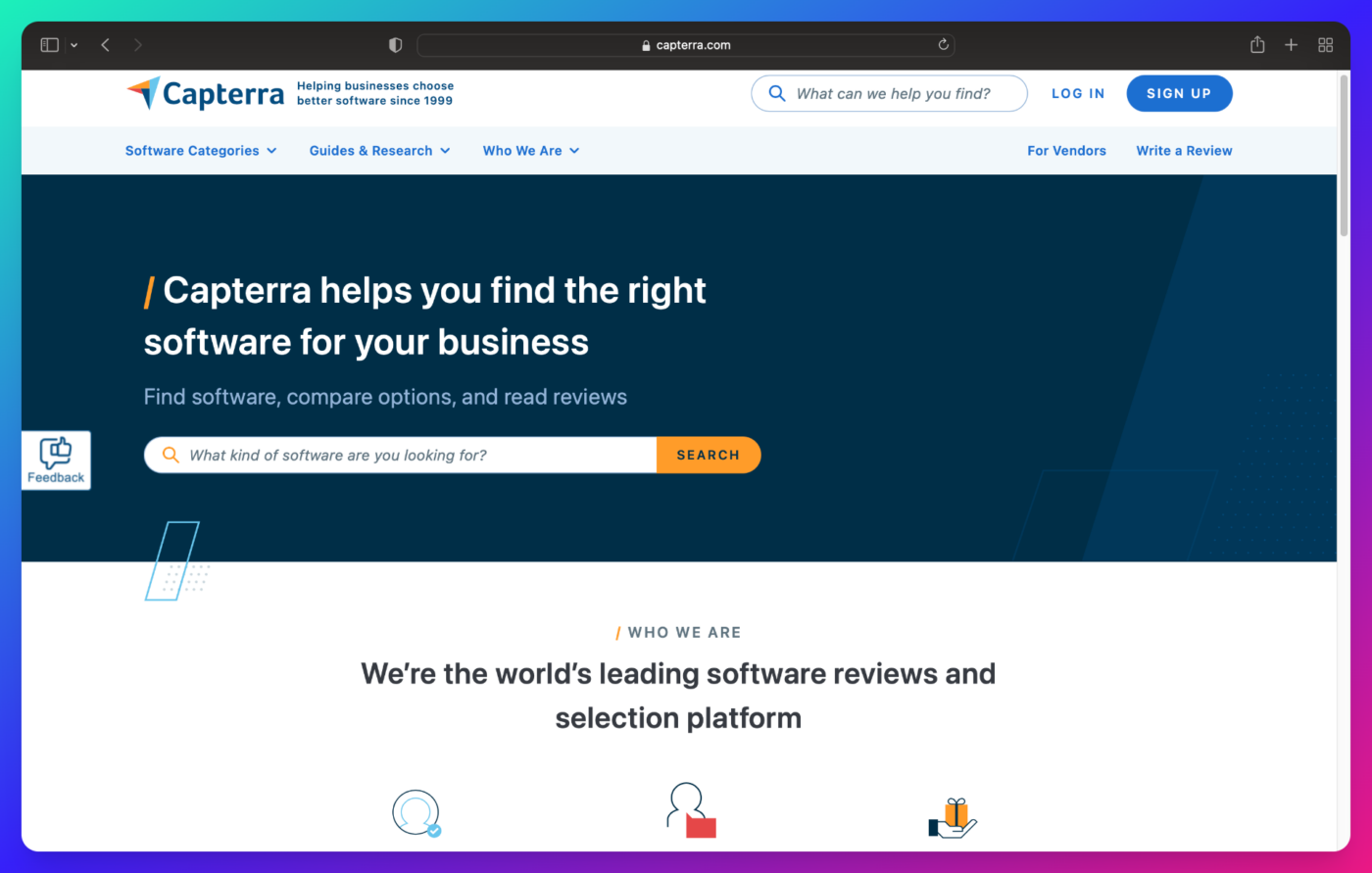Expand the Software Categories menu
Screen dimensions: 1372x873
(200, 150)
